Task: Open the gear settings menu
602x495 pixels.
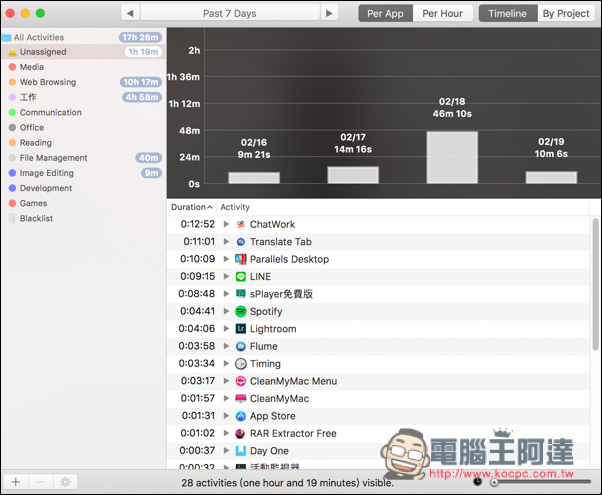Action: coord(65,482)
